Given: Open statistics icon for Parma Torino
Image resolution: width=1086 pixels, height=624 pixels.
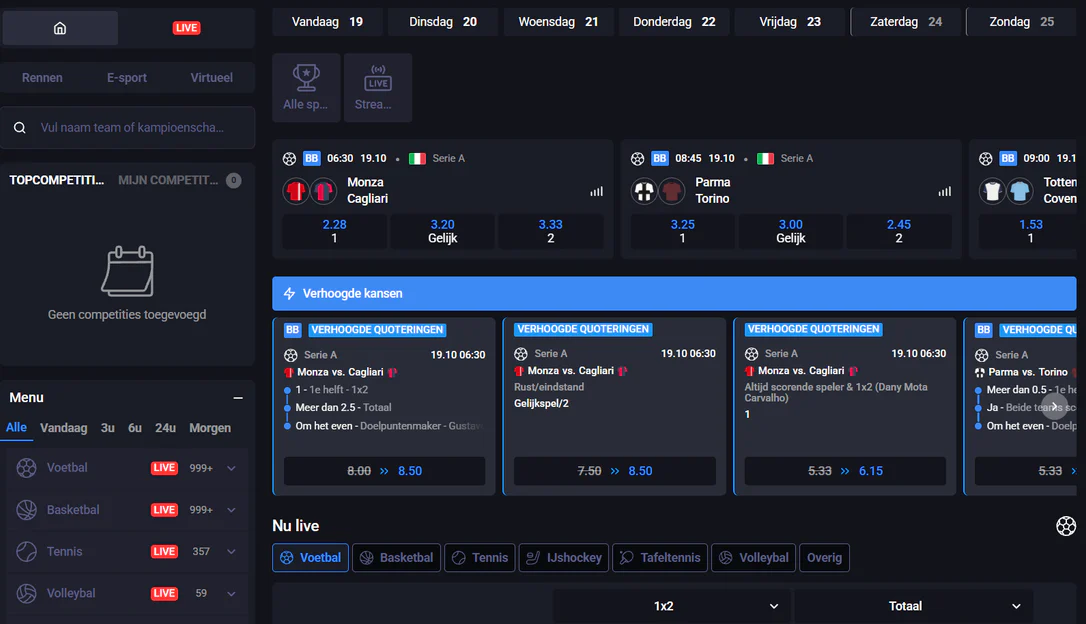Looking at the screenshot, I should (x=945, y=191).
